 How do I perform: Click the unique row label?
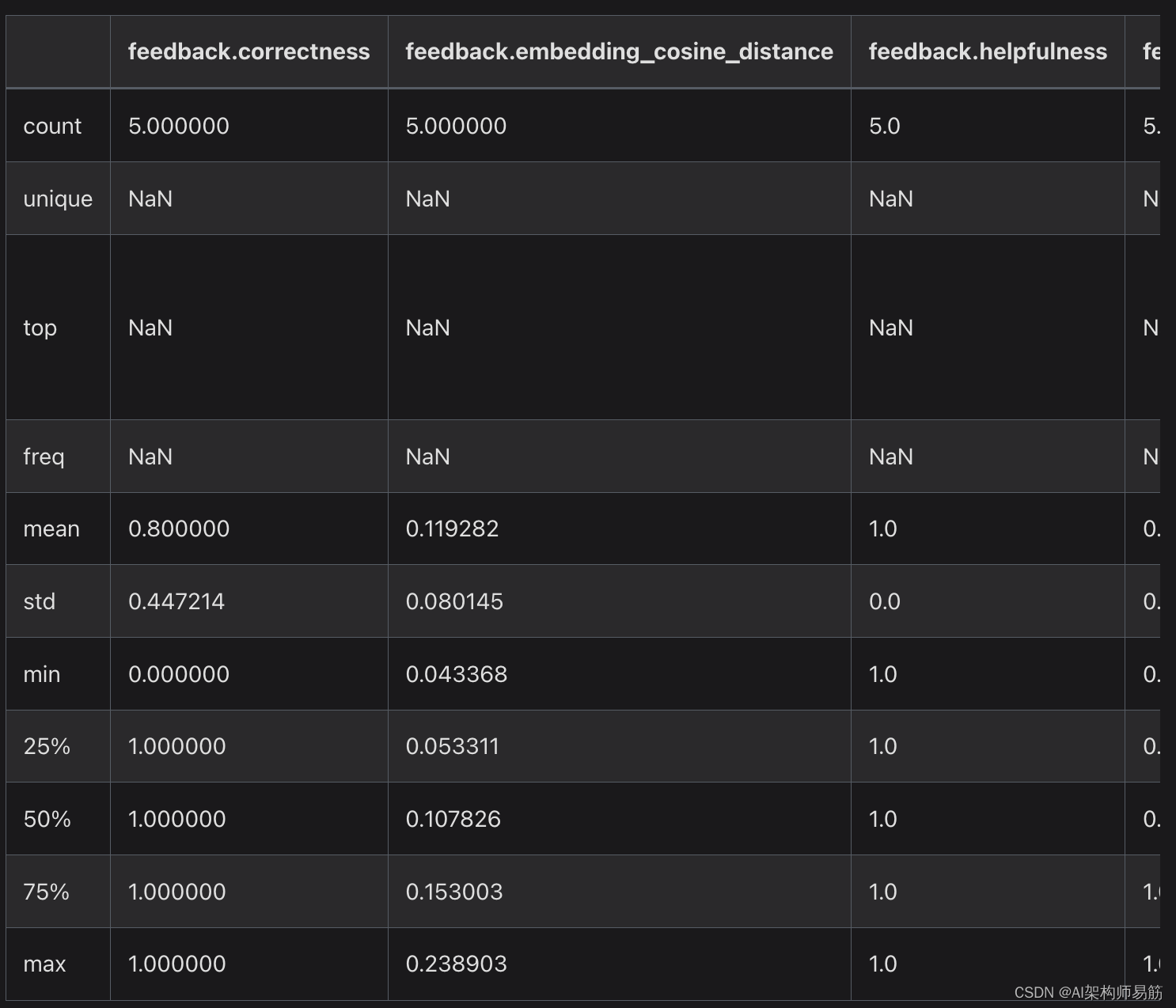[x=57, y=199]
